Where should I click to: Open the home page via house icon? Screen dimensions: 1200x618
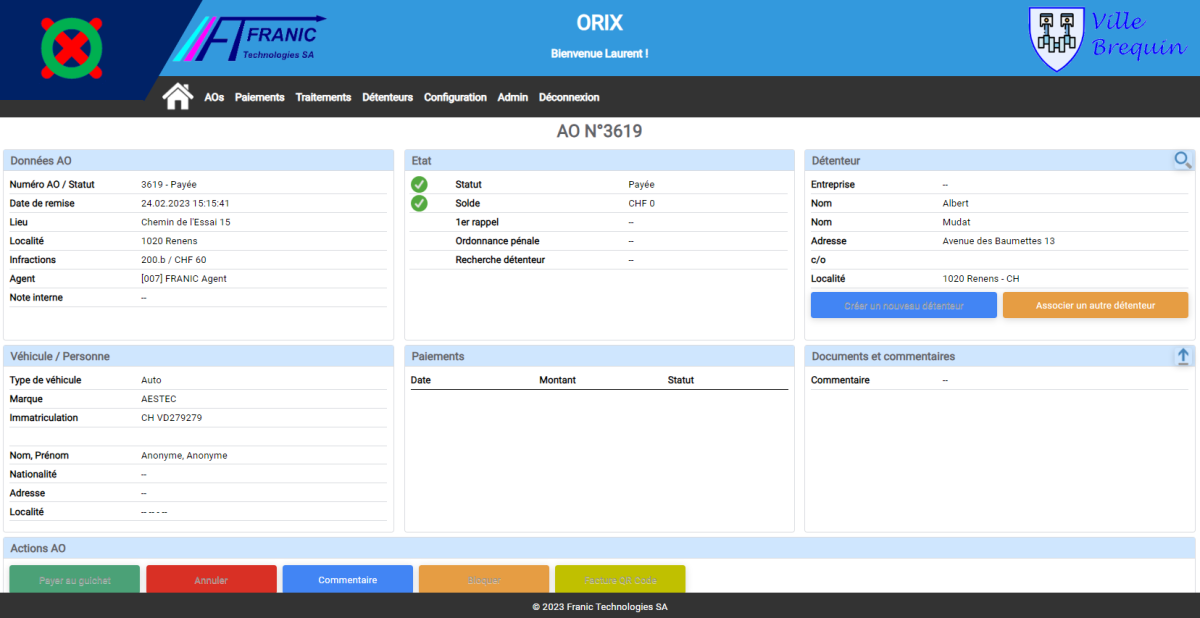177,96
